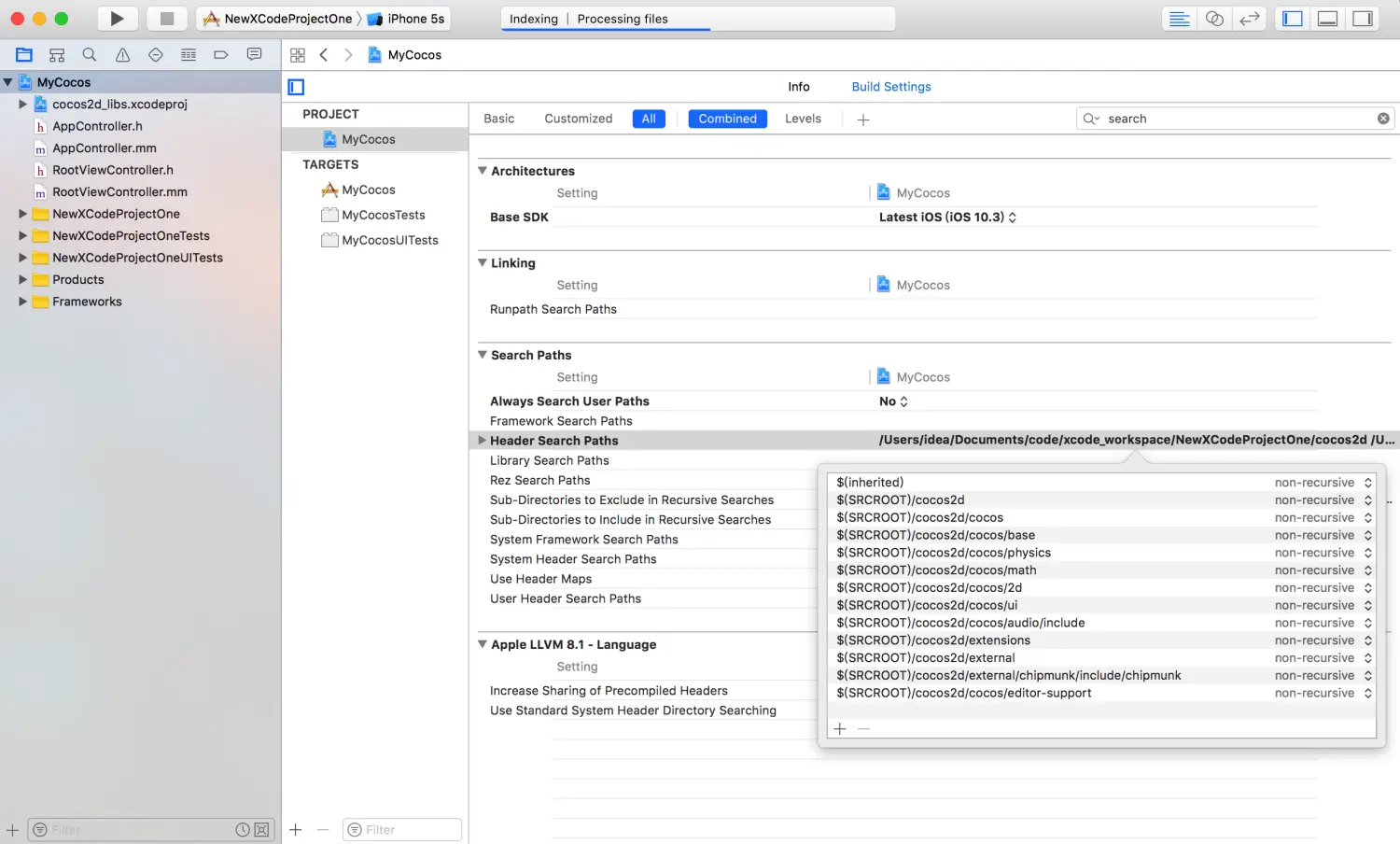Open Always Search User Paths dropdown

[893, 401]
